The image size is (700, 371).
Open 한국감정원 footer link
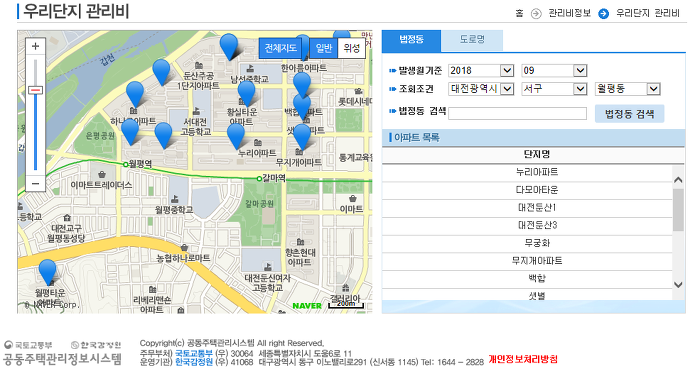[x=194, y=362]
